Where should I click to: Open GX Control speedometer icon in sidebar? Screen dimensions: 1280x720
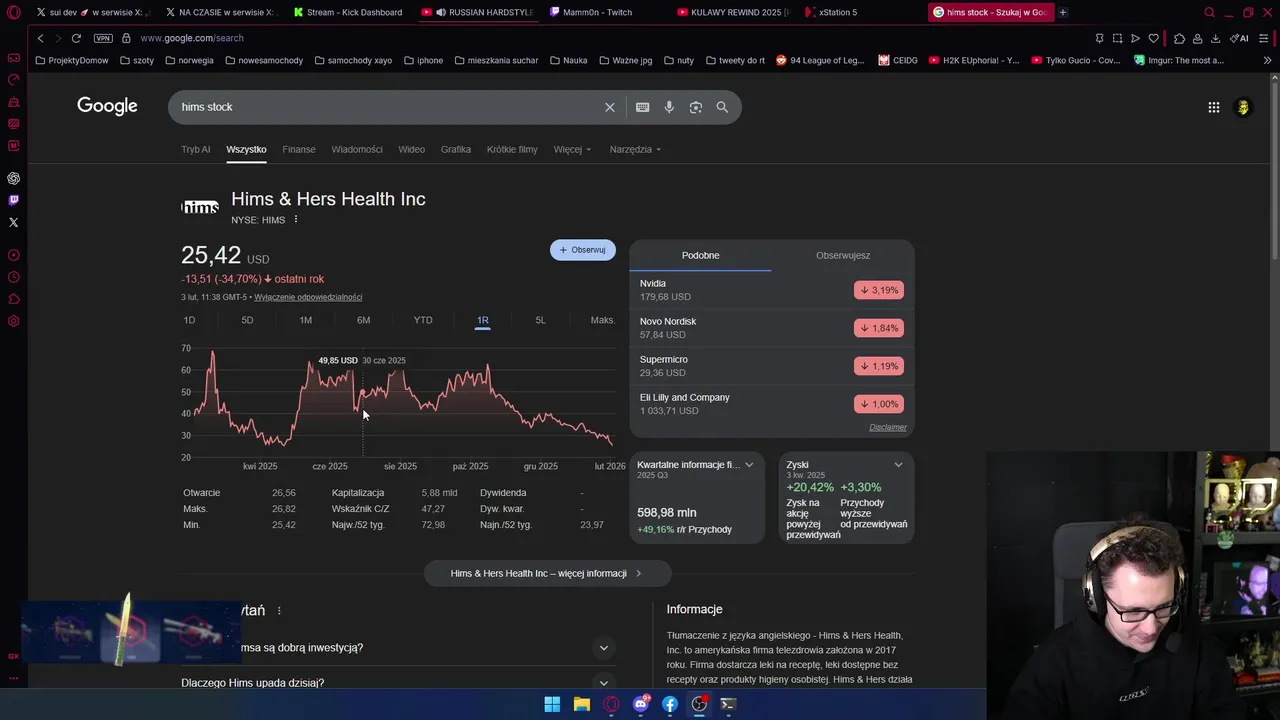(x=13, y=80)
